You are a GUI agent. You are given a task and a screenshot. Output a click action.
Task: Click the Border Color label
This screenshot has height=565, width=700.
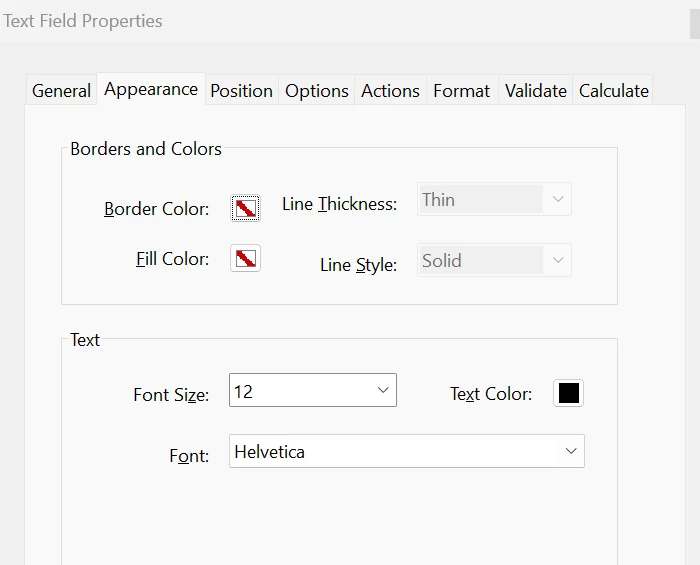tap(157, 209)
